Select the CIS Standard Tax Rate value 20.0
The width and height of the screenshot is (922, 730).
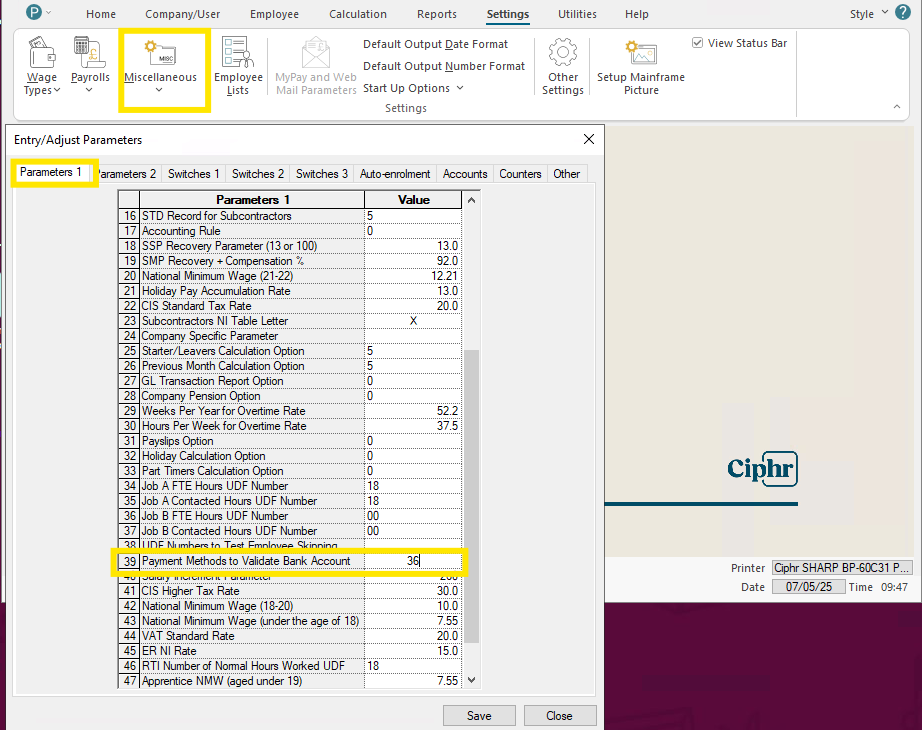tap(413, 306)
